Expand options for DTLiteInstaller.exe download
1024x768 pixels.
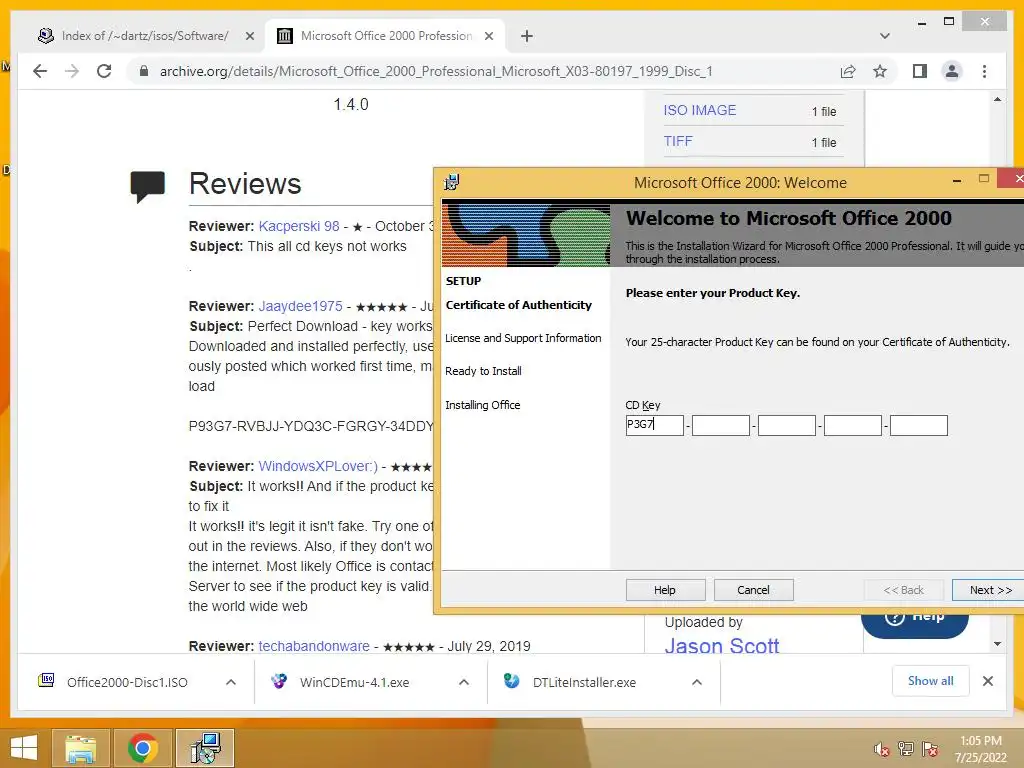(x=697, y=682)
